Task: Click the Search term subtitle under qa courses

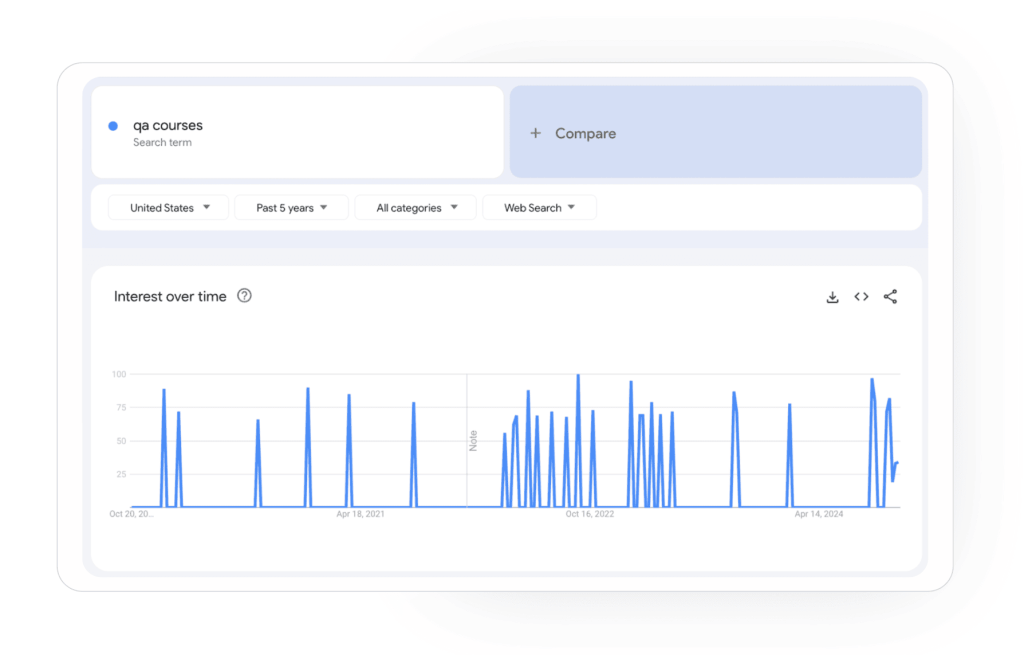Action: (162, 143)
